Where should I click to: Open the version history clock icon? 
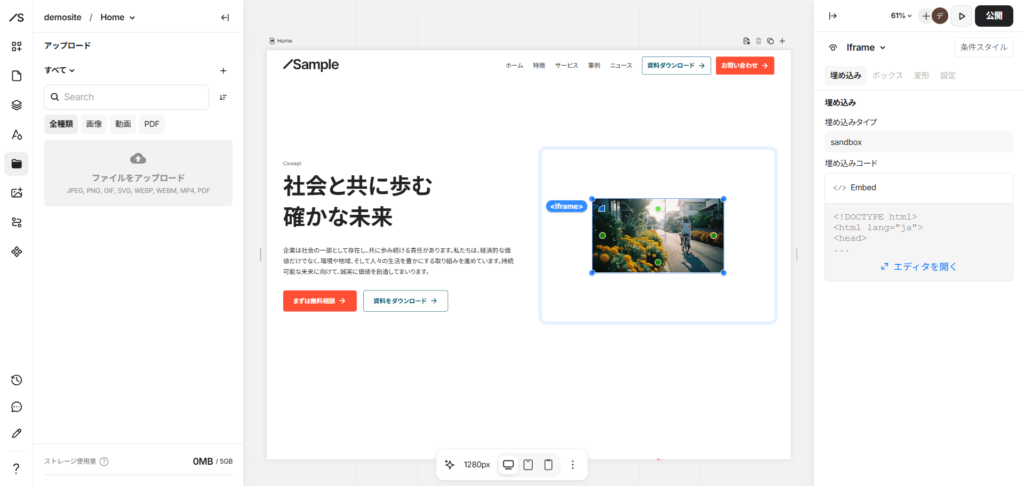click(x=16, y=380)
